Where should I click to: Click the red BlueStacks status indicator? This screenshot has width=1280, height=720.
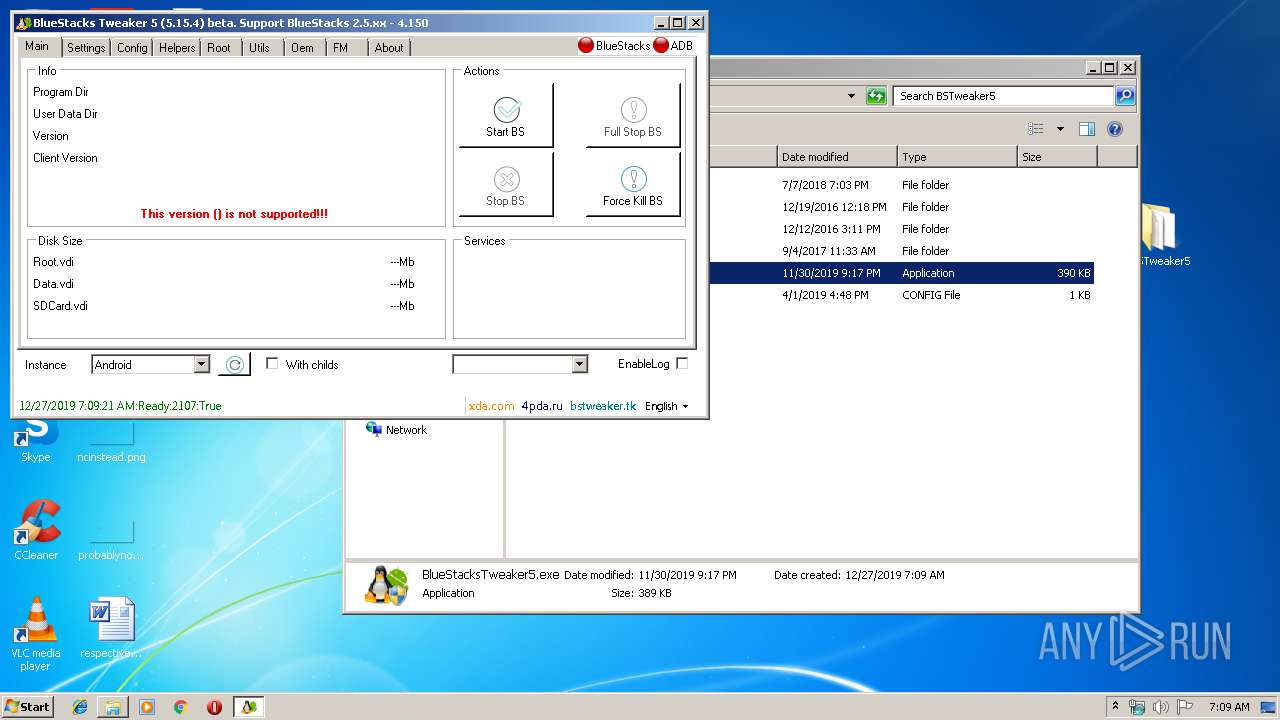[x=586, y=45]
